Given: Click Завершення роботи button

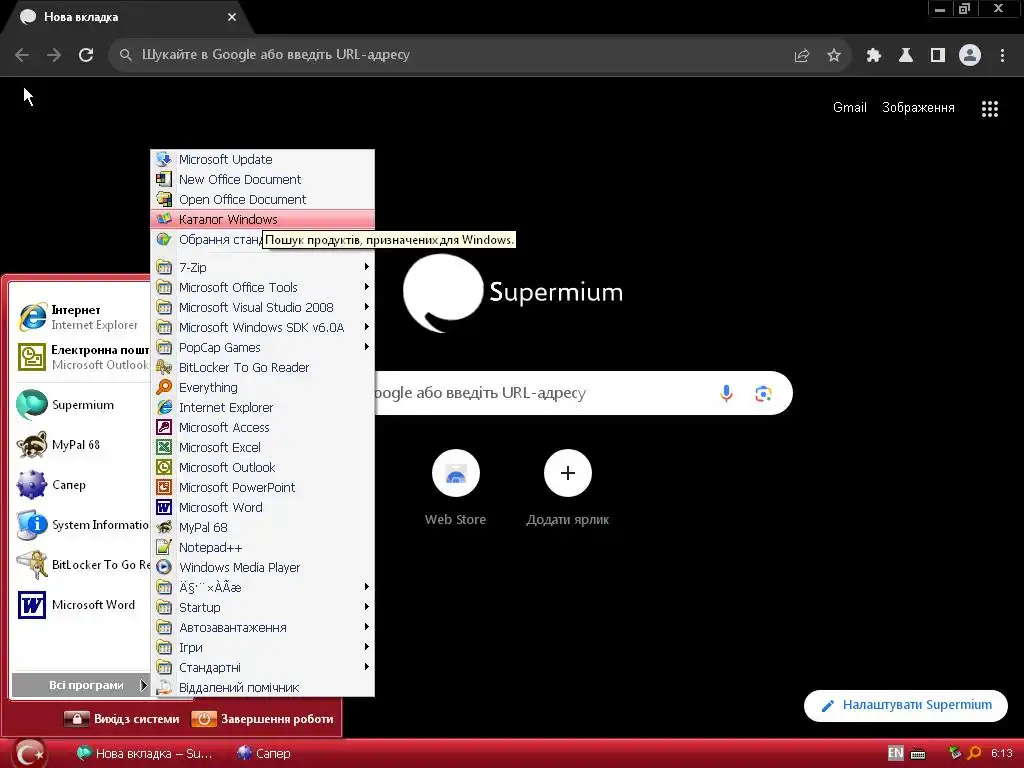Looking at the screenshot, I should (x=263, y=719).
